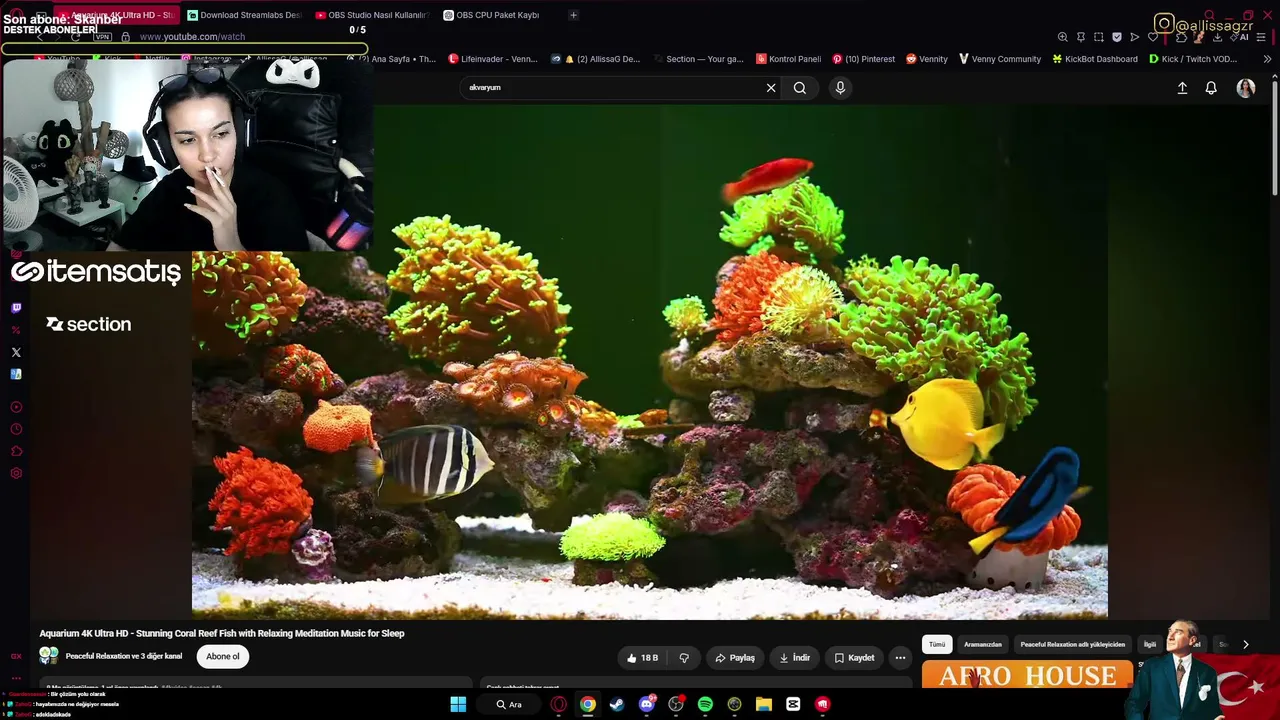The image size is (1280, 720).
Task: Click the Kaydet save button
Action: coord(855,658)
